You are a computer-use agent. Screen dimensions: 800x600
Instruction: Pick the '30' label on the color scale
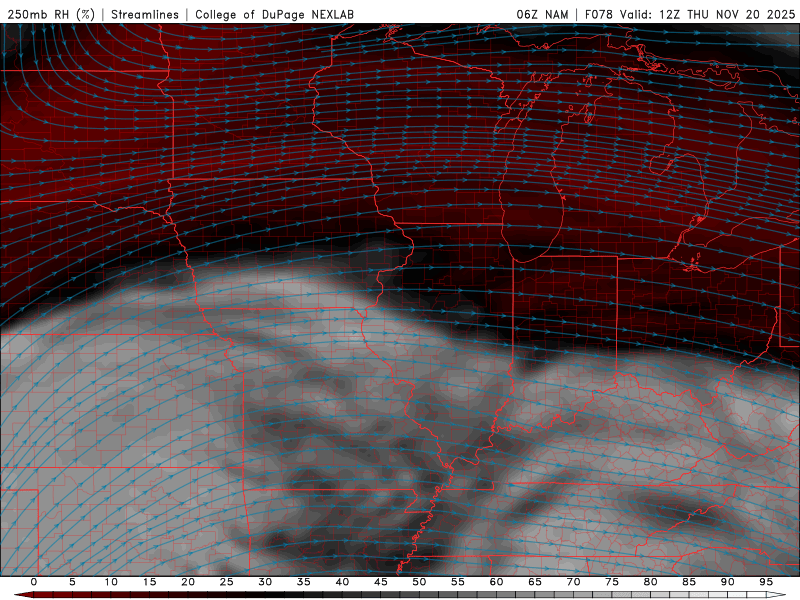pos(265,582)
